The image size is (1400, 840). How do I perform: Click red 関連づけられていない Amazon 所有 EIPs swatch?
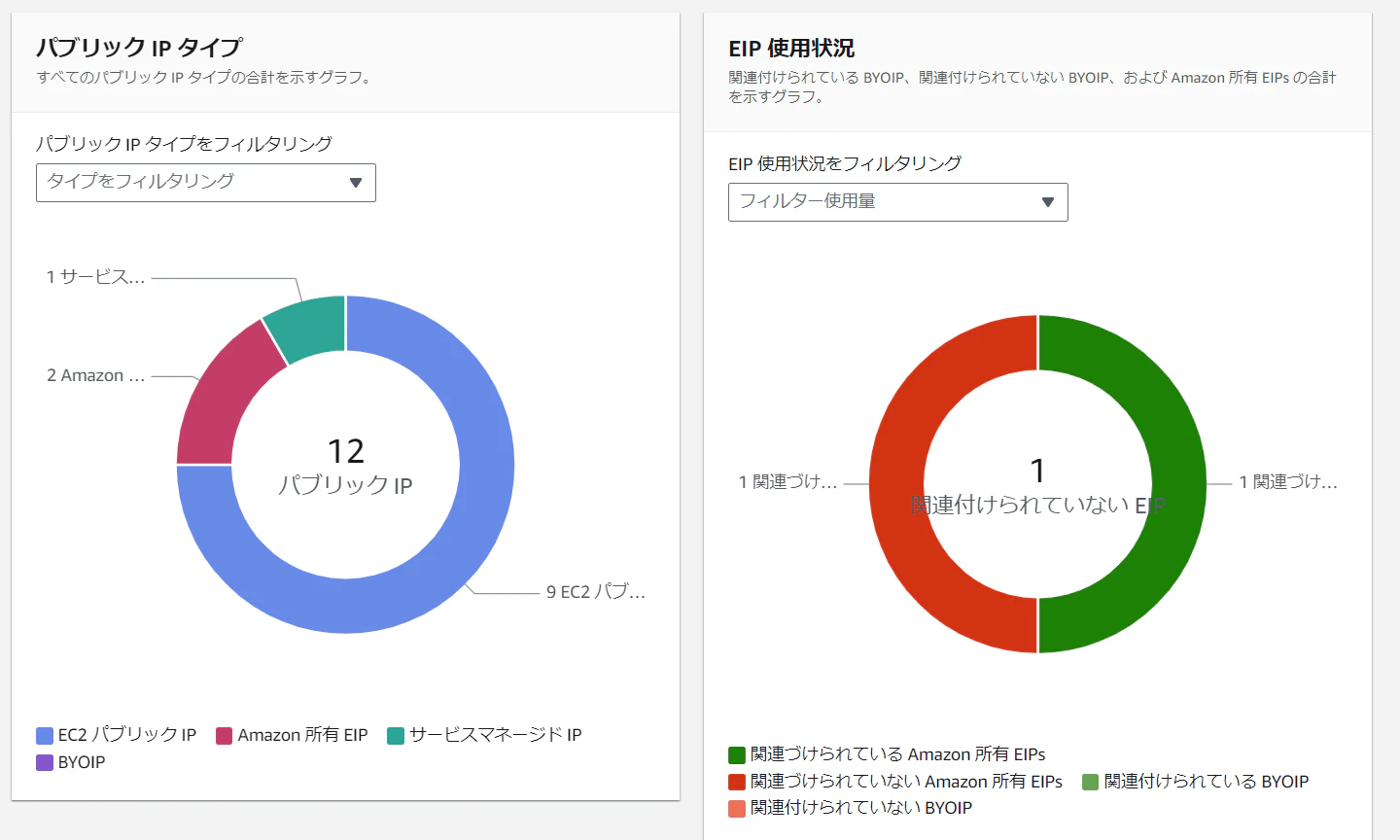click(737, 783)
